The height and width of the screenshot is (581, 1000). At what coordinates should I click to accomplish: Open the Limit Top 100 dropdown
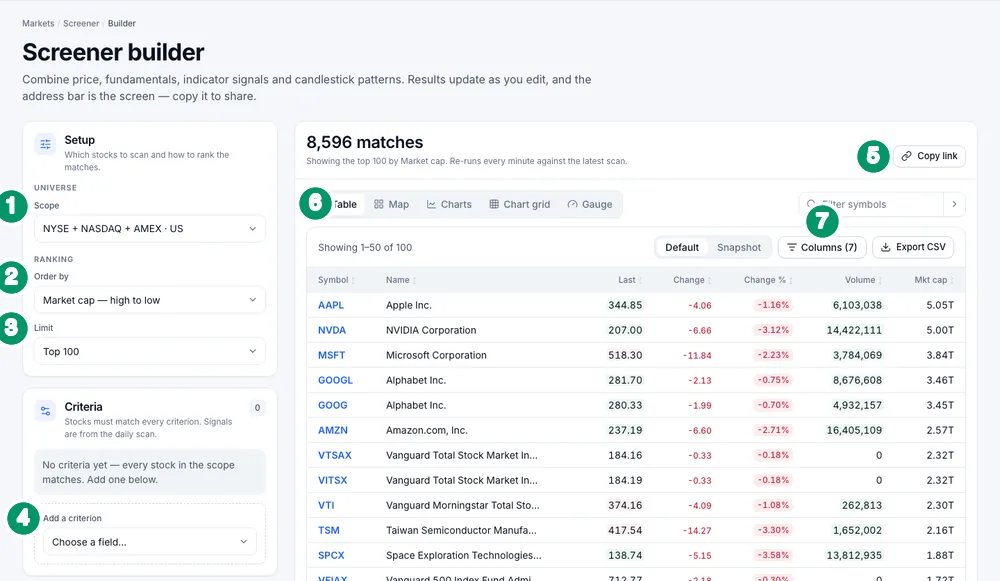click(150, 351)
